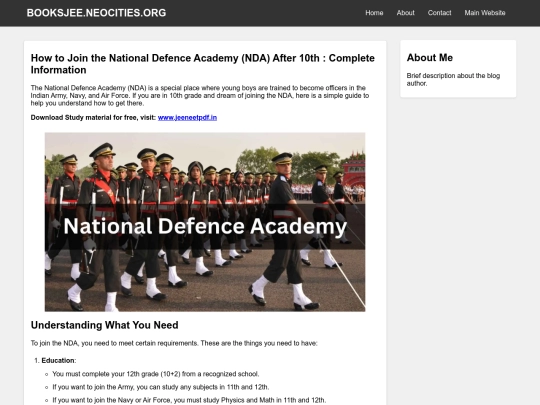Click the National Defence Academy banner image
540x405 pixels.
click(205, 222)
